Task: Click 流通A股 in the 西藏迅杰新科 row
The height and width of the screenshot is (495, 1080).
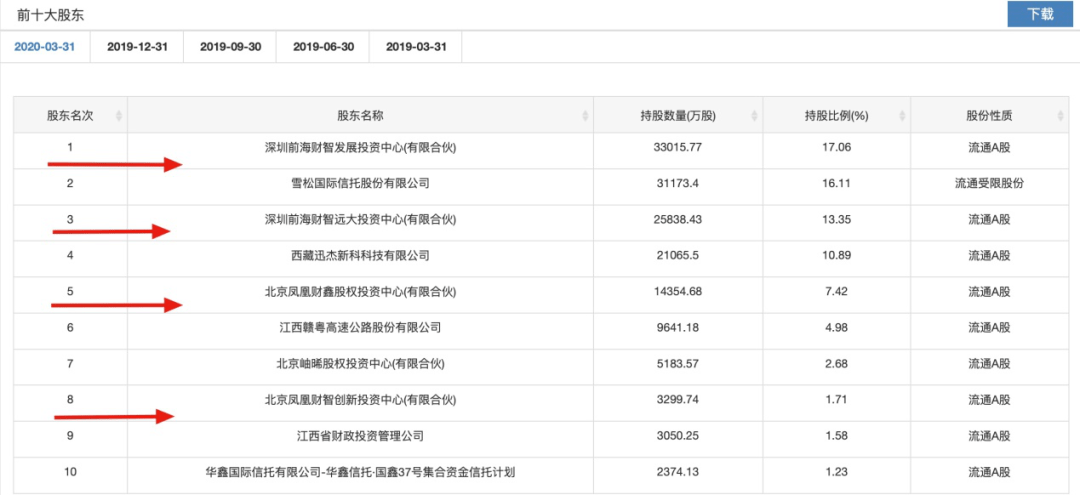Action: (989, 255)
